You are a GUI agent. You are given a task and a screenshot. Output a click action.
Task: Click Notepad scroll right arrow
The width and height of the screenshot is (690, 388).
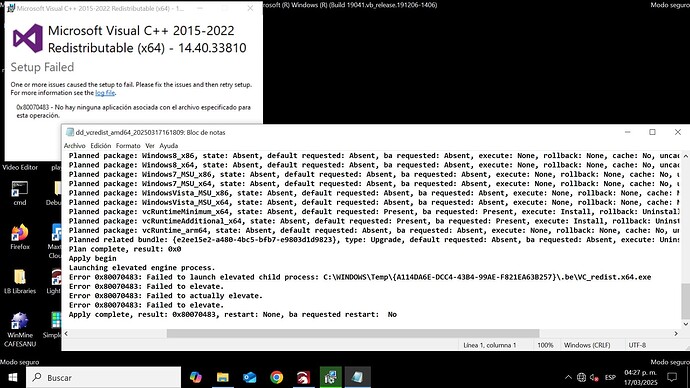click(676, 333)
